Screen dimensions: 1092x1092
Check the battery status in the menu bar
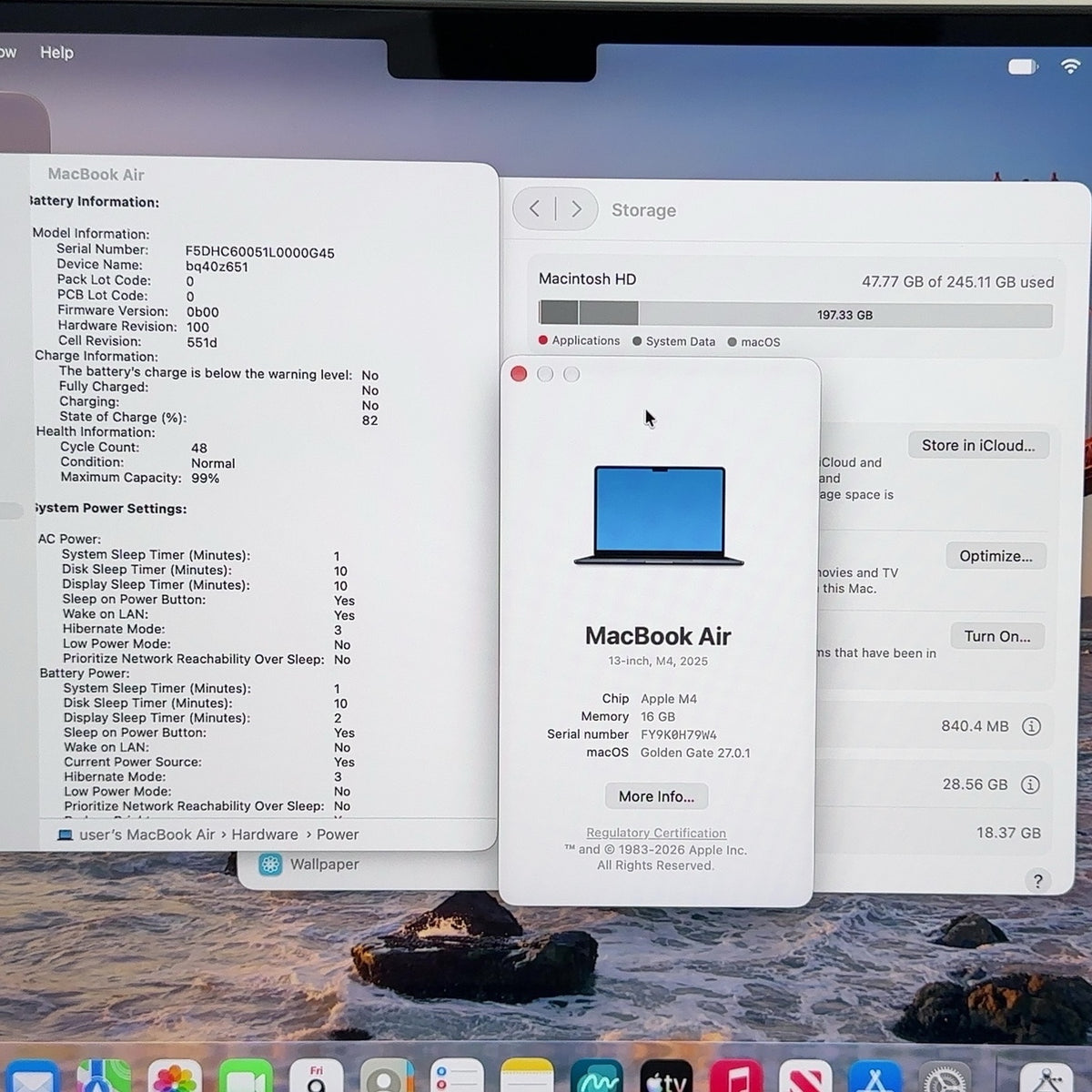coord(1023,66)
